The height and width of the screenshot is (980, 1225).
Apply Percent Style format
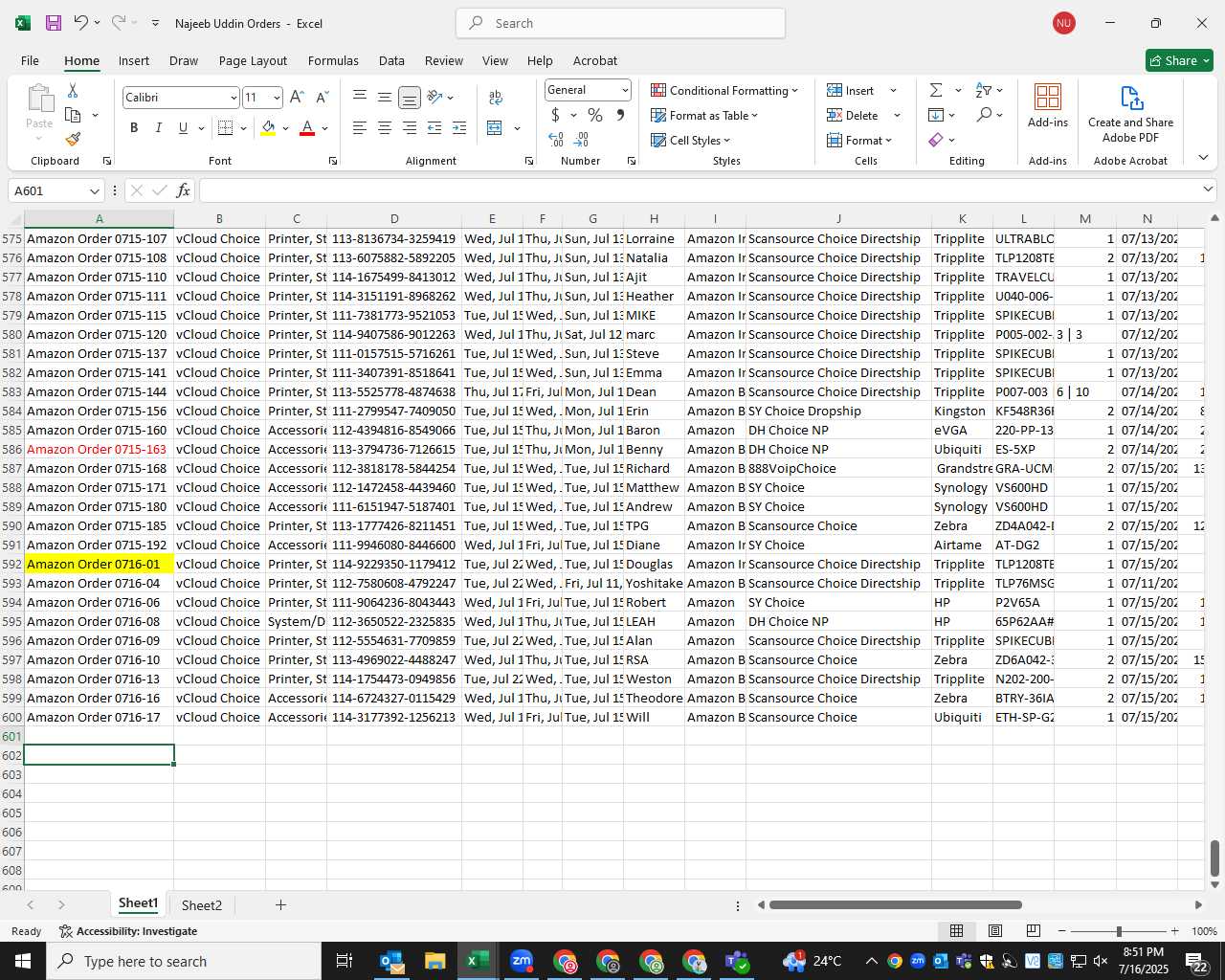pos(595,115)
